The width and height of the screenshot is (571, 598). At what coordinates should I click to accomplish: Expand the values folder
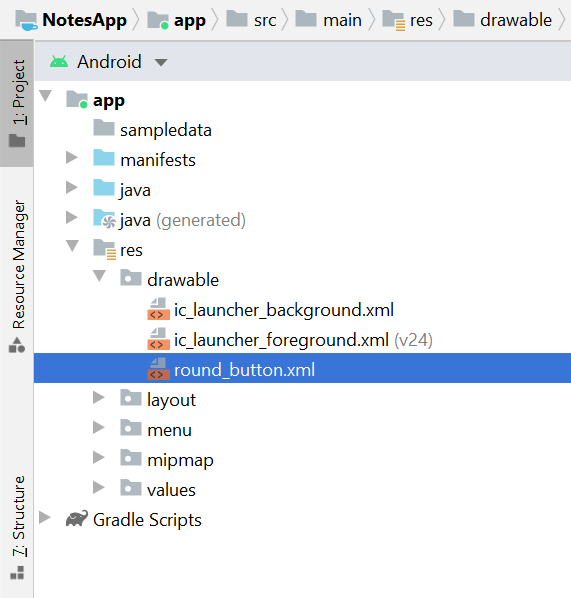pyautogui.click(x=99, y=487)
